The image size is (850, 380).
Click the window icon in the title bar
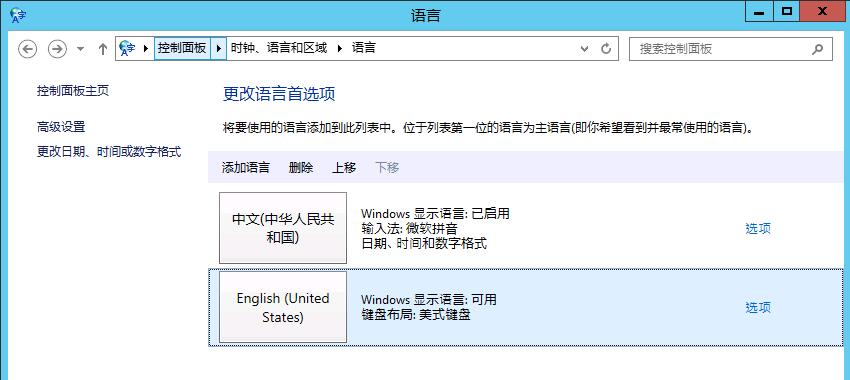(18, 15)
